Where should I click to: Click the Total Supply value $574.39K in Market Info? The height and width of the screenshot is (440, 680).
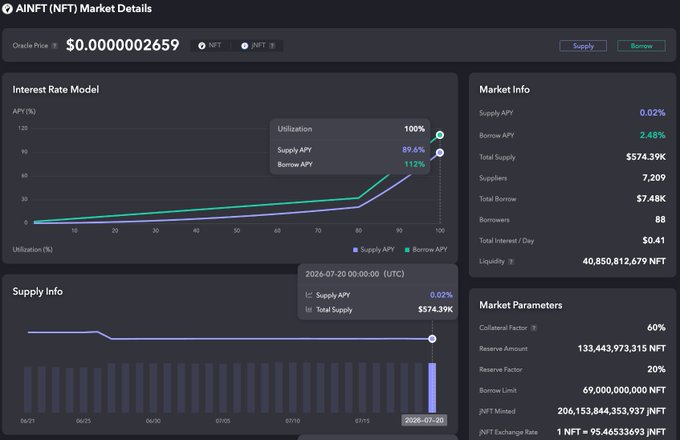[645, 156]
